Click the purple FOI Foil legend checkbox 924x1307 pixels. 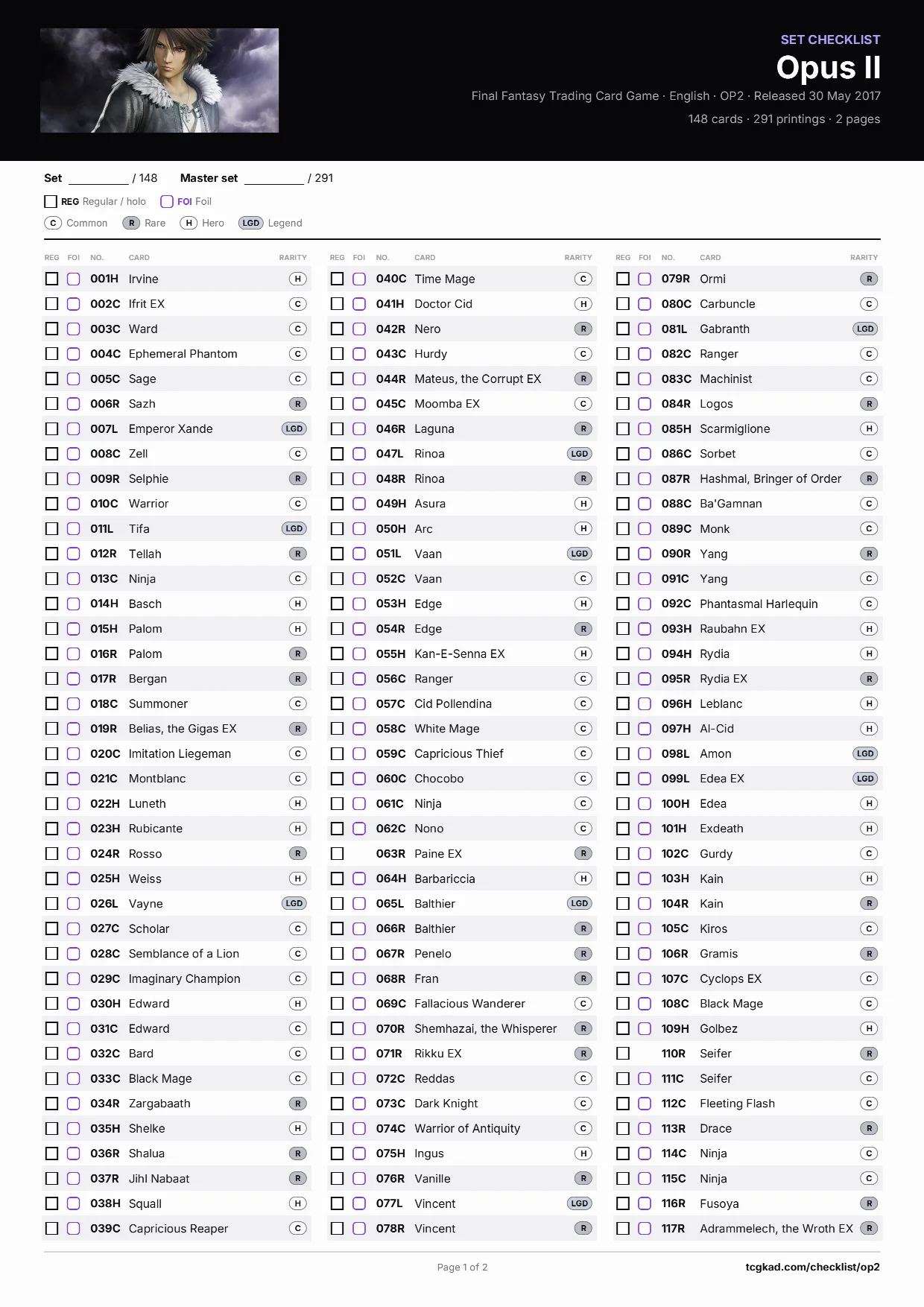[167, 201]
